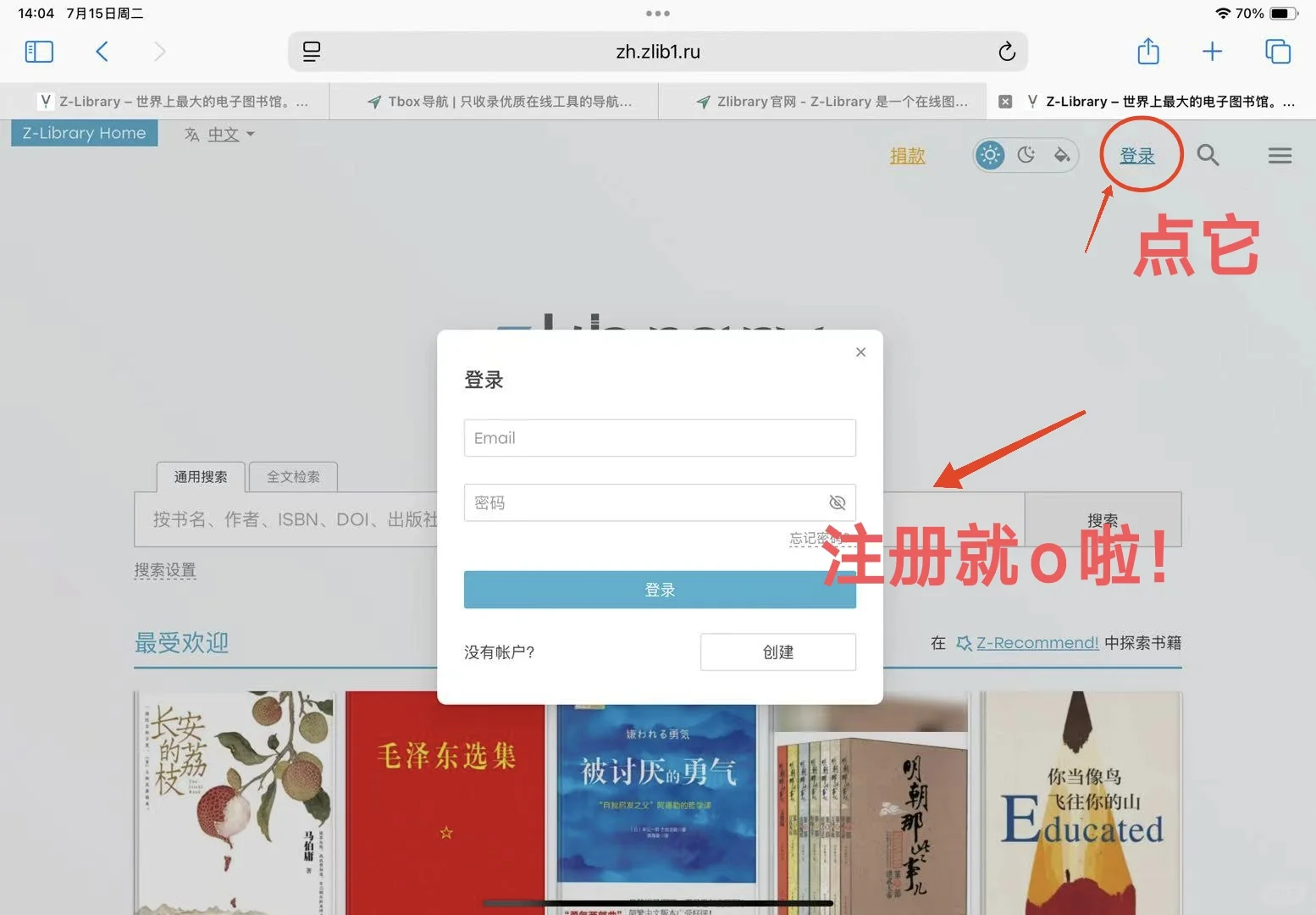Close the active Z-Library tab

pos(1005,102)
